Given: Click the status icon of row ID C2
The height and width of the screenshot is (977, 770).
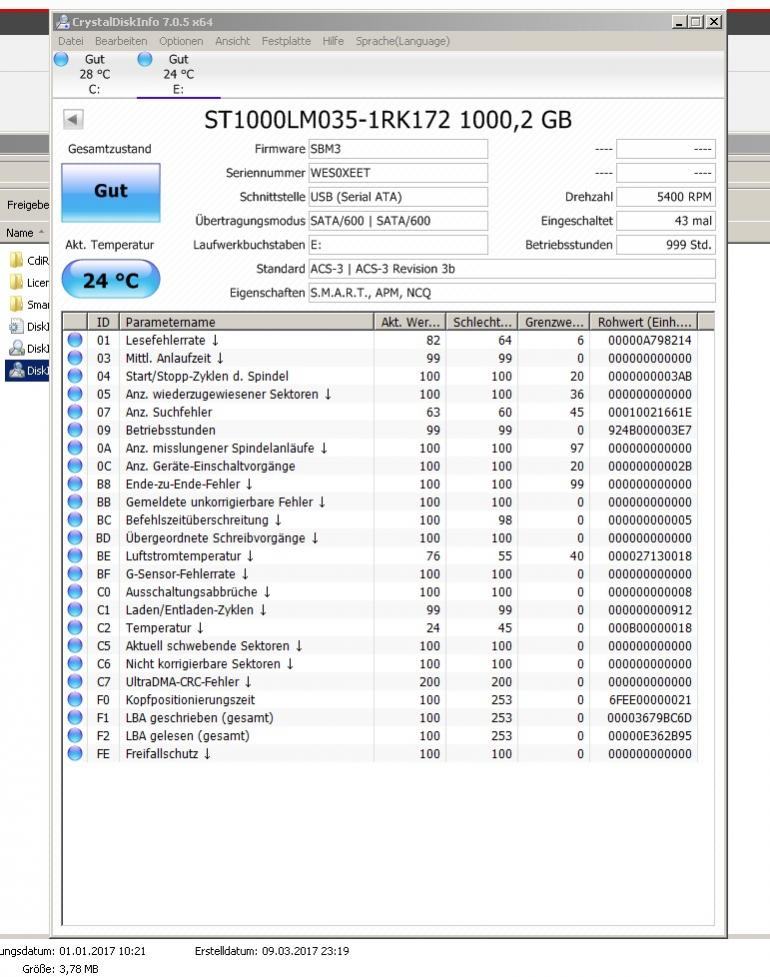Looking at the screenshot, I should pos(75,627).
